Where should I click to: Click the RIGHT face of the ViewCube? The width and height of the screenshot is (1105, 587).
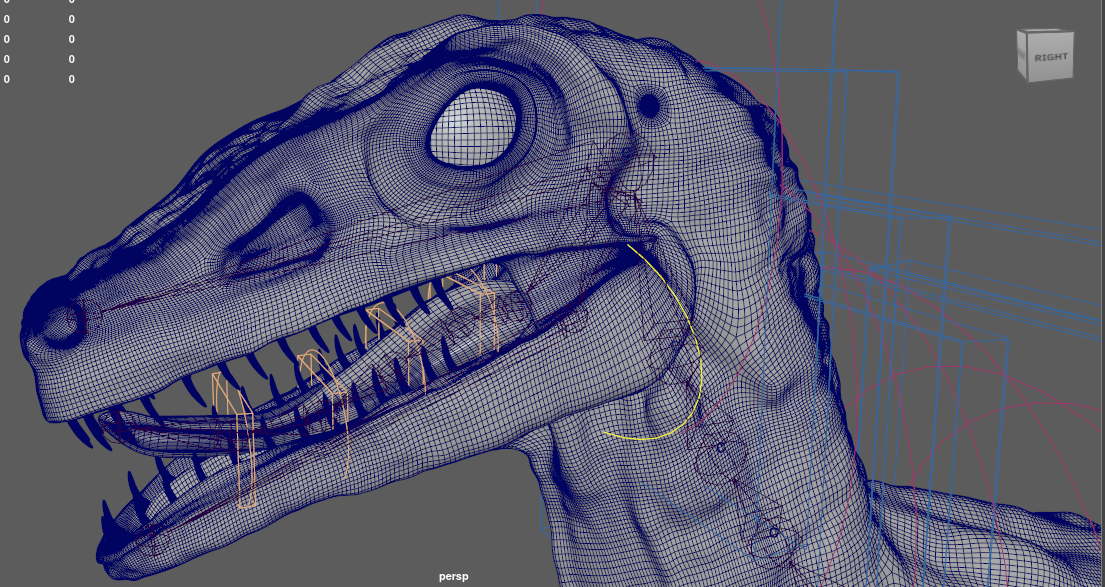[1050, 57]
